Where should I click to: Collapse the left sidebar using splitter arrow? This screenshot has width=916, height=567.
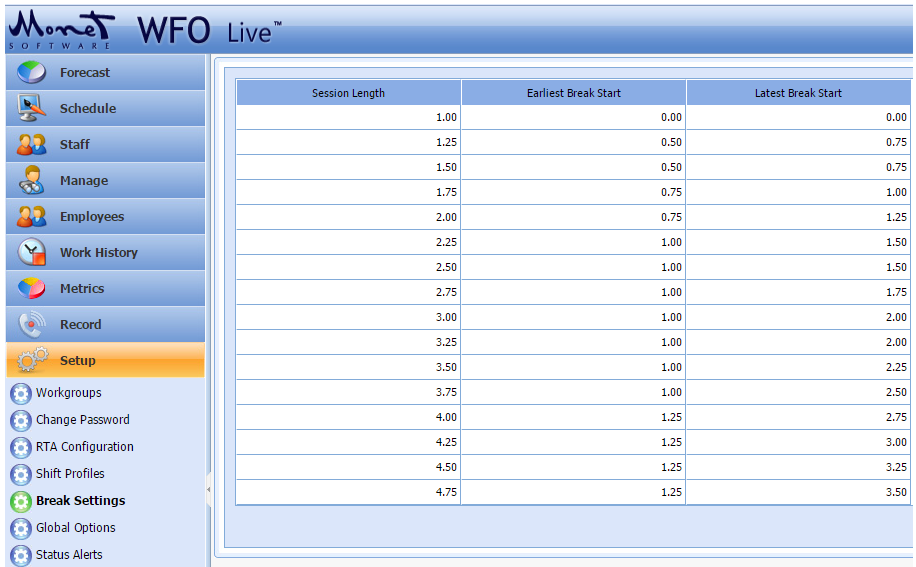(209, 489)
